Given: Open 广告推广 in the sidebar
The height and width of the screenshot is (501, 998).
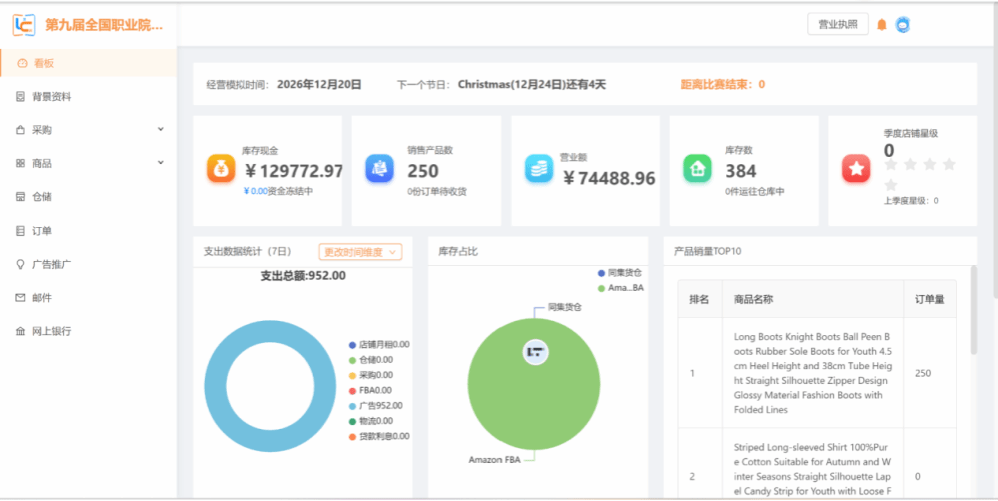Looking at the screenshot, I should point(88,264).
